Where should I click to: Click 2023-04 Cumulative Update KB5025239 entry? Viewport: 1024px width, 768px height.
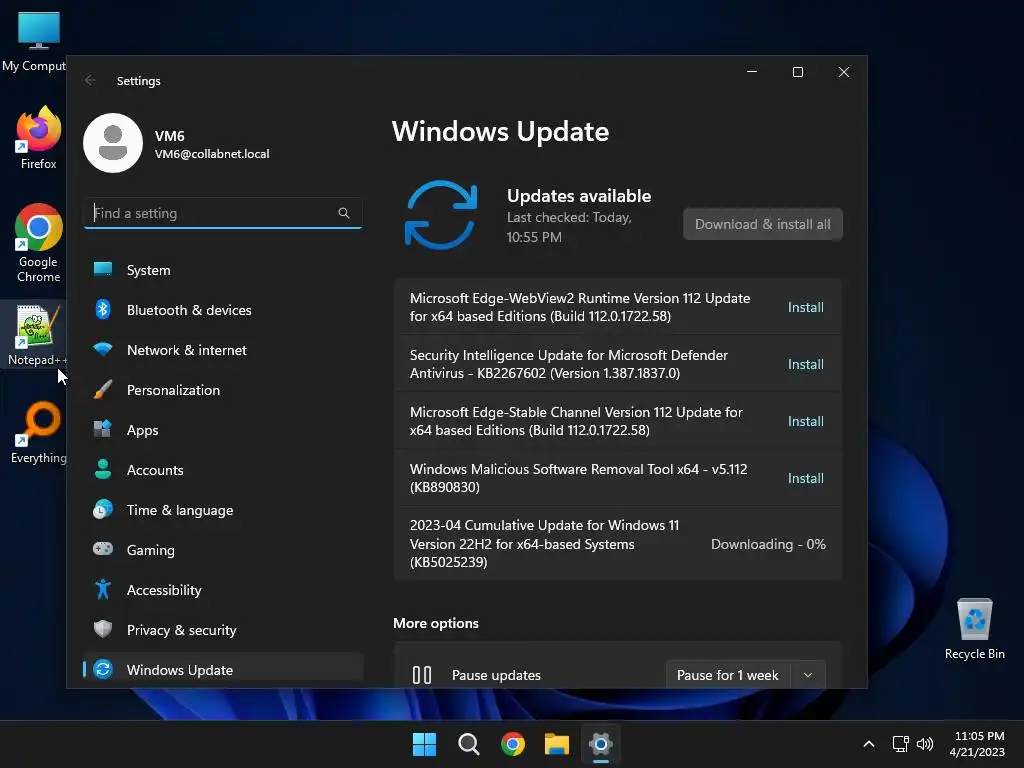[x=617, y=543]
